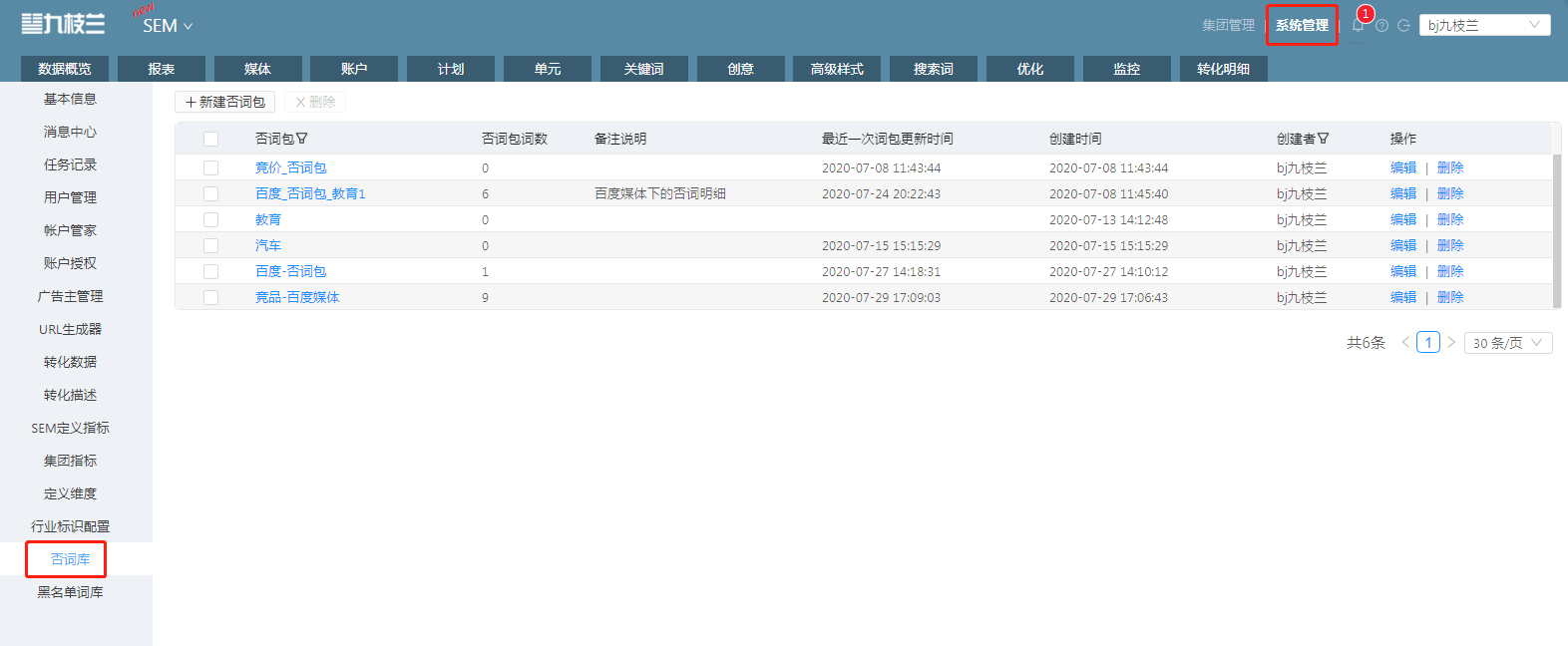Tick the checkbox for 百度-否词包 row
Image resolution: width=1568 pixels, height=646 pixels.
[x=210, y=271]
